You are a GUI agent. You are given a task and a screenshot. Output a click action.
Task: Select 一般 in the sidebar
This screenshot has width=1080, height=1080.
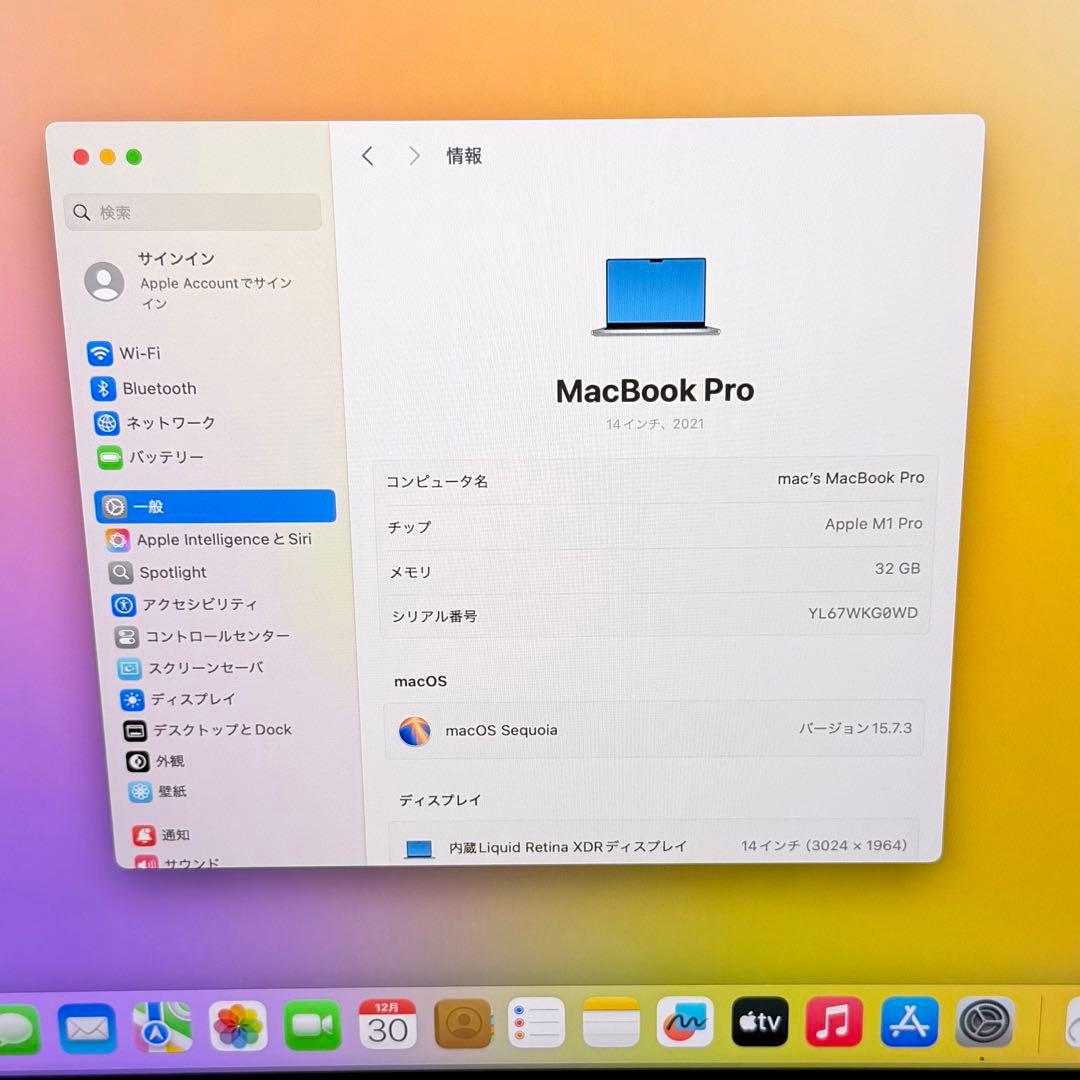(x=215, y=506)
